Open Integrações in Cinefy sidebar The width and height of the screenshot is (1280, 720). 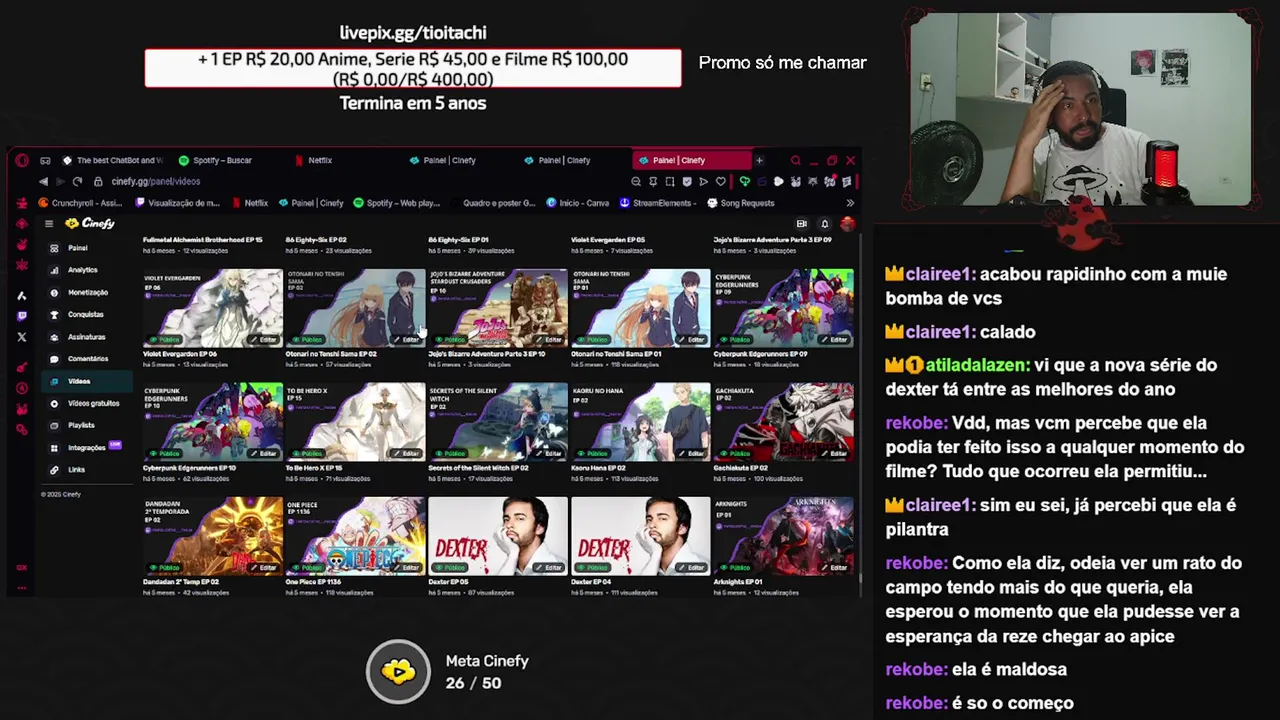86,447
